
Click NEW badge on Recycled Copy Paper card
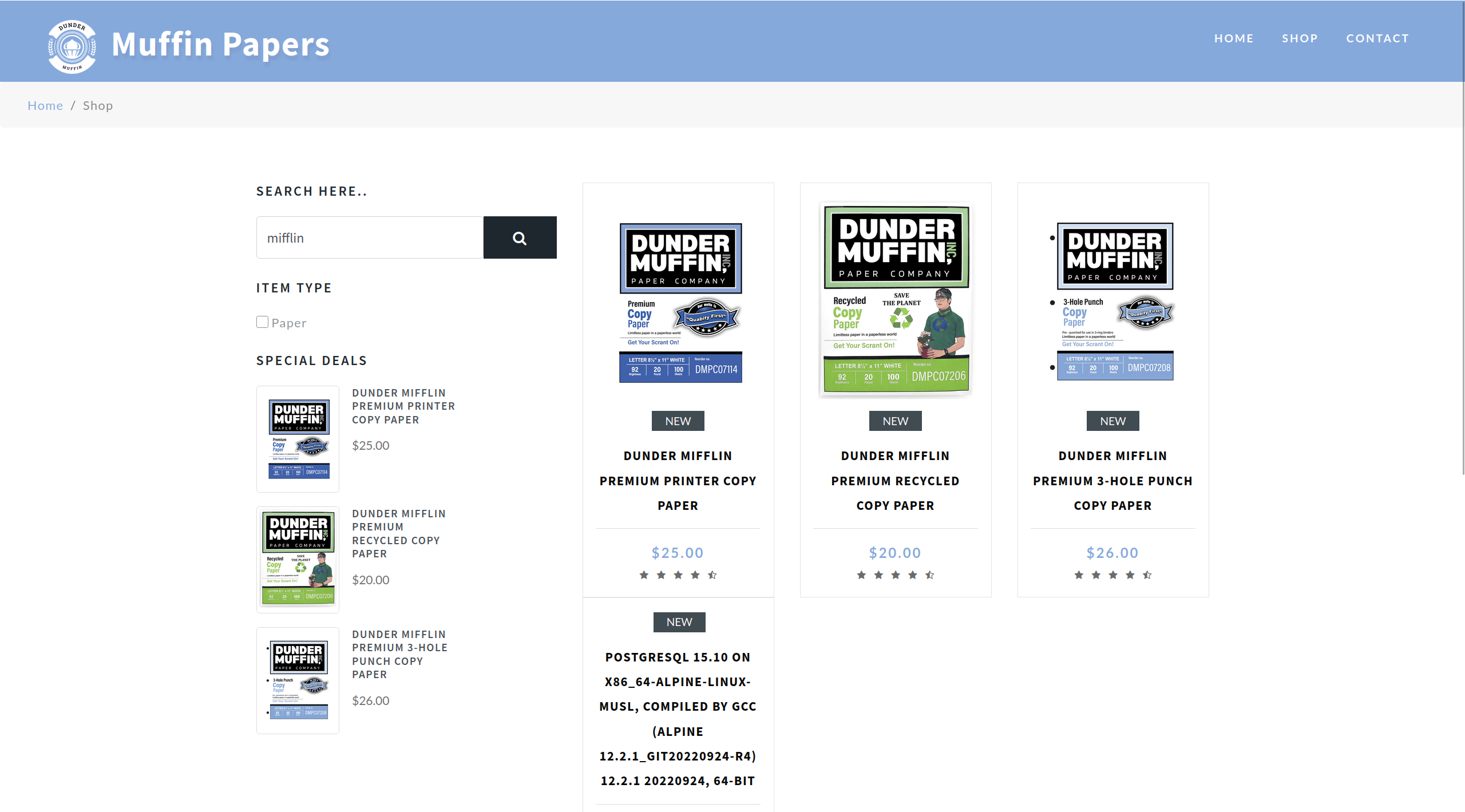896,421
